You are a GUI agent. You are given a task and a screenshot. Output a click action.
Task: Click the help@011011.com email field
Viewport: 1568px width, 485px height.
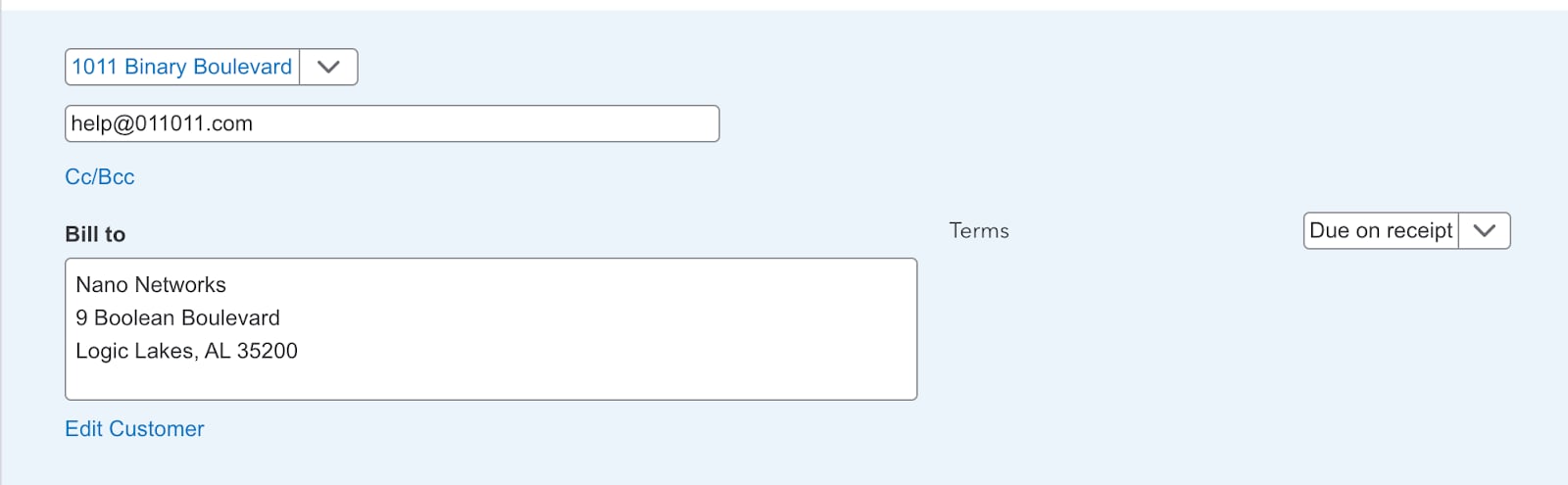(392, 123)
